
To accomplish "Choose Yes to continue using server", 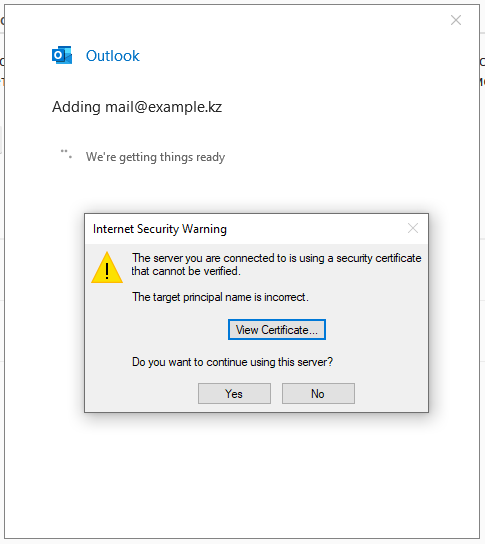I will tap(234, 393).
